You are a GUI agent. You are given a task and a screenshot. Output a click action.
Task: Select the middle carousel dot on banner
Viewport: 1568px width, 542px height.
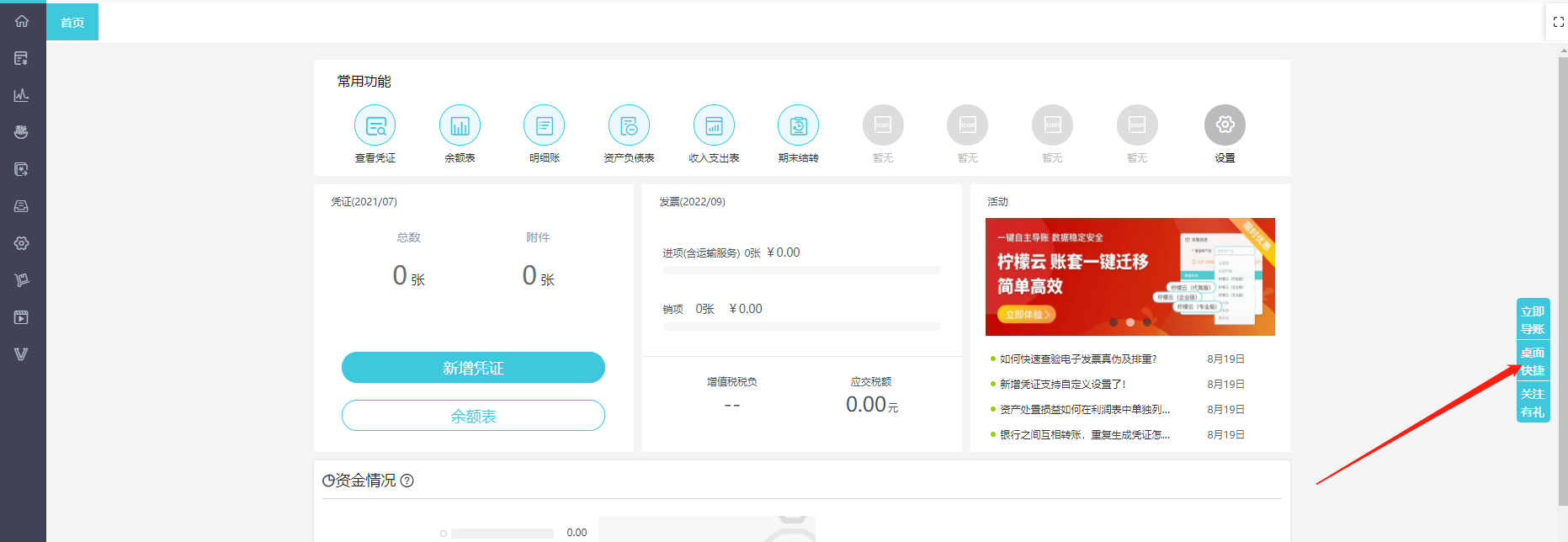1130,322
